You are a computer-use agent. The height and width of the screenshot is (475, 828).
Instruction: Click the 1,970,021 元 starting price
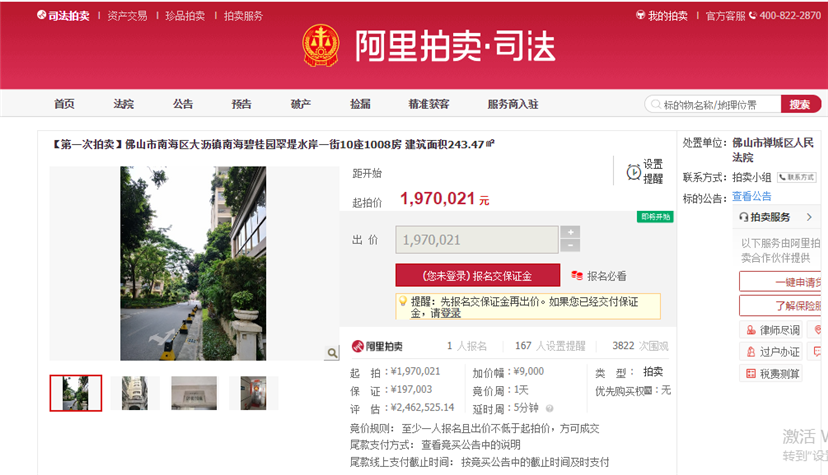(x=445, y=199)
